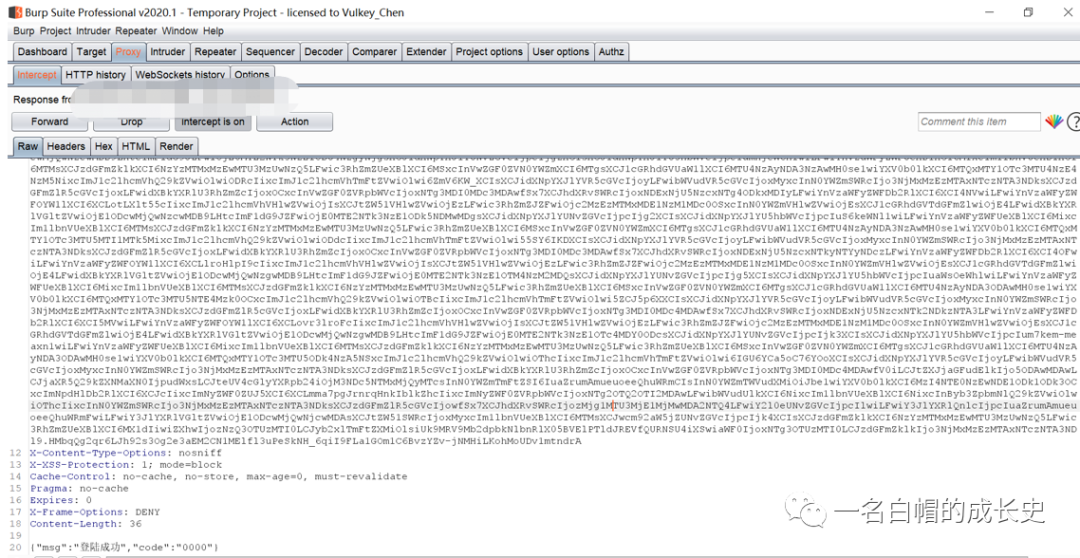Select the Intercept sub-tab
Image resolution: width=1080 pixels, height=558 pixels.
point(37,74)
